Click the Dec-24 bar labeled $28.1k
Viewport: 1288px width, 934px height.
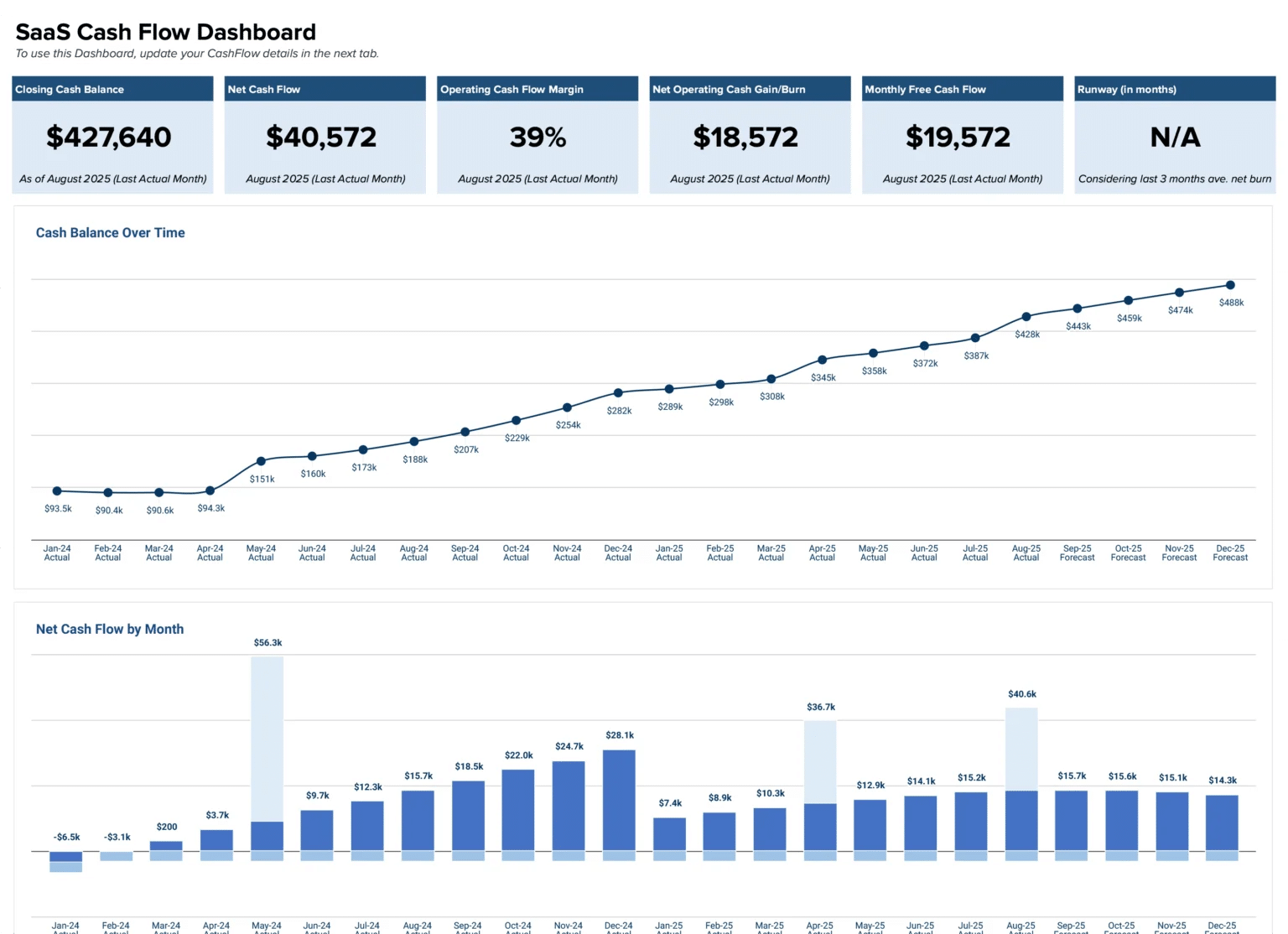point(619,801)
